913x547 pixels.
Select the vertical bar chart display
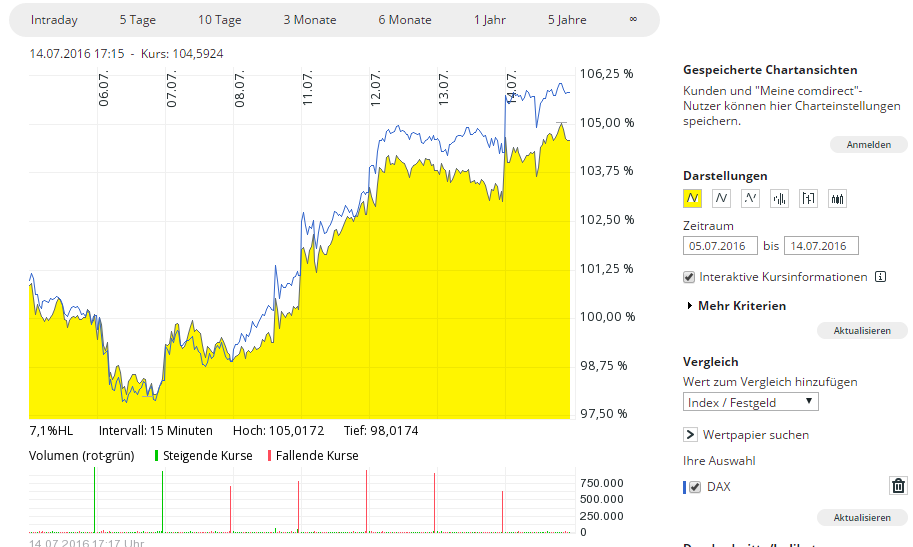[780, 199]
